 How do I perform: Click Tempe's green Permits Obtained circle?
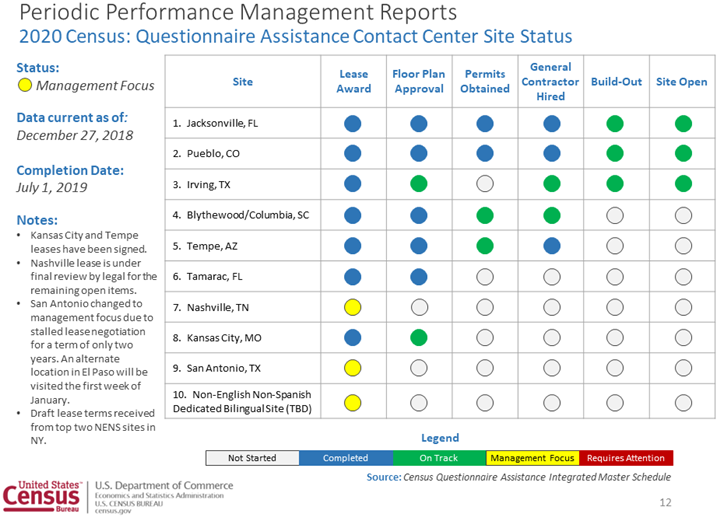[x=485, y=245]
